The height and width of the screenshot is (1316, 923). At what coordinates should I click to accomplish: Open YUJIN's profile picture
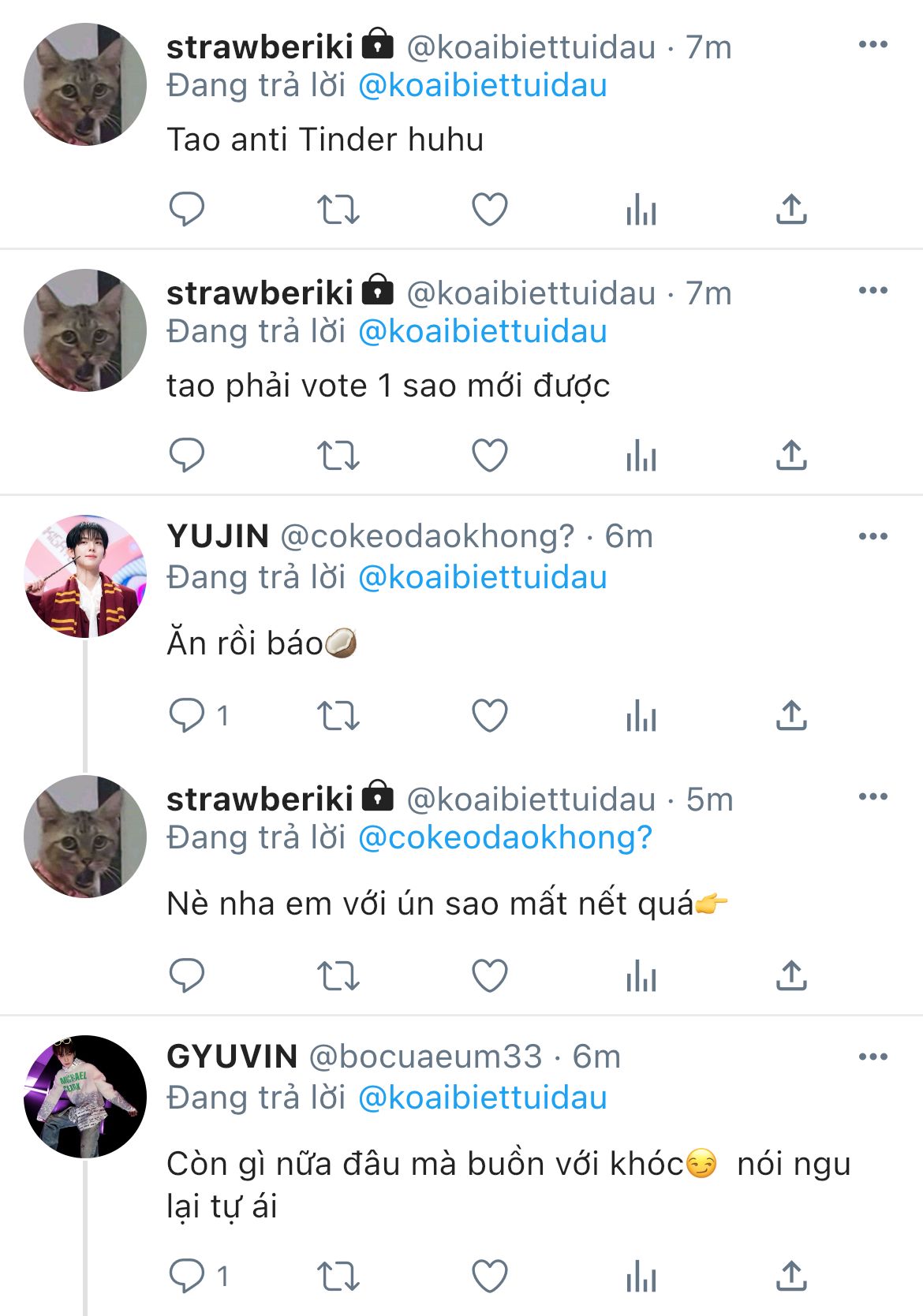pos(85,576)
